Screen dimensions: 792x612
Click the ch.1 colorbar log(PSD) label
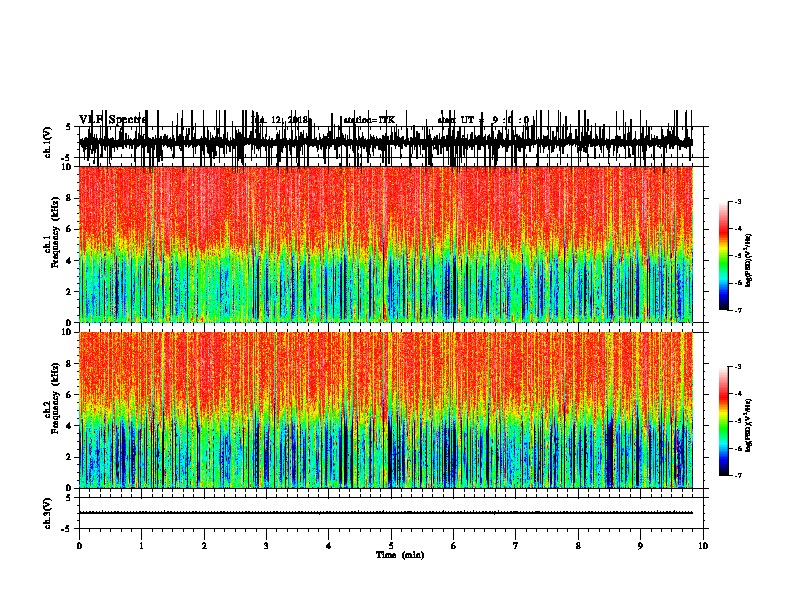pyautogui.click(x=749, y=260)
